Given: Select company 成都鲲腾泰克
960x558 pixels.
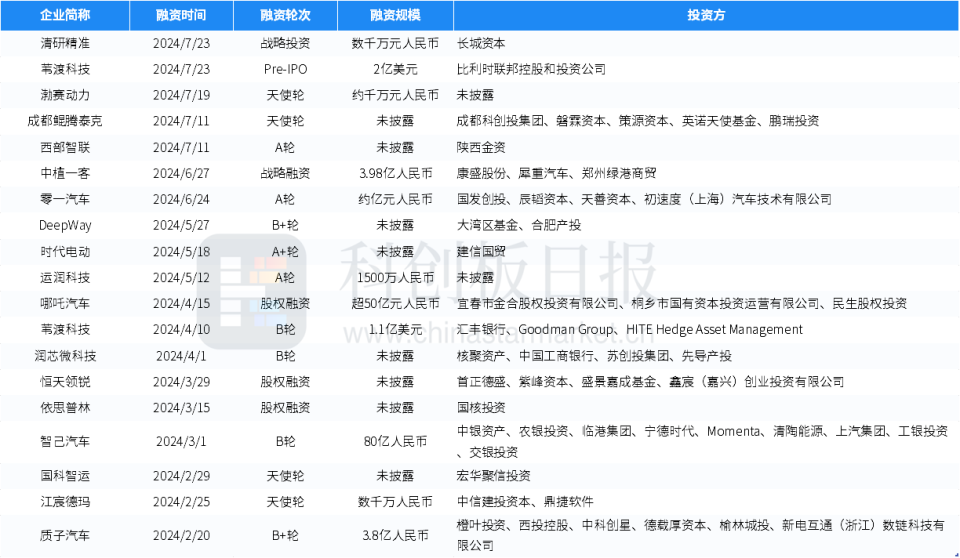Looking at the screenshot, I should pyautogui.click(x=65, y=121).
